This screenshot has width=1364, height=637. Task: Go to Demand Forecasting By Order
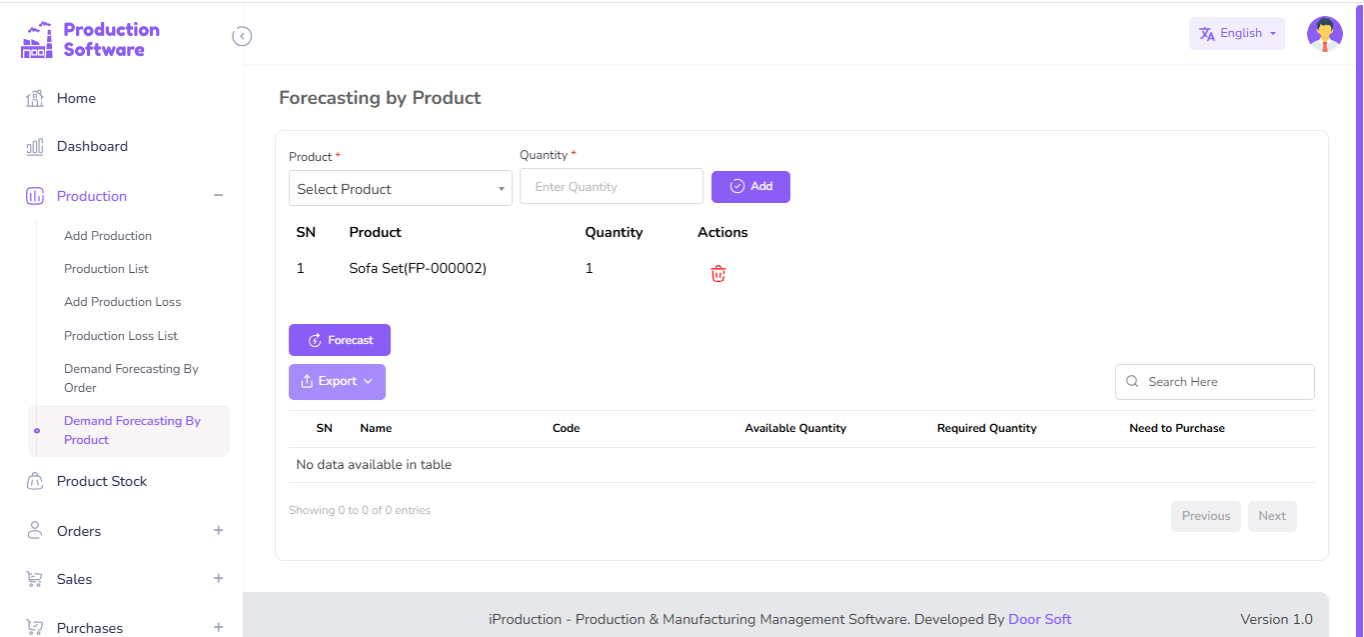coord(131,377)
